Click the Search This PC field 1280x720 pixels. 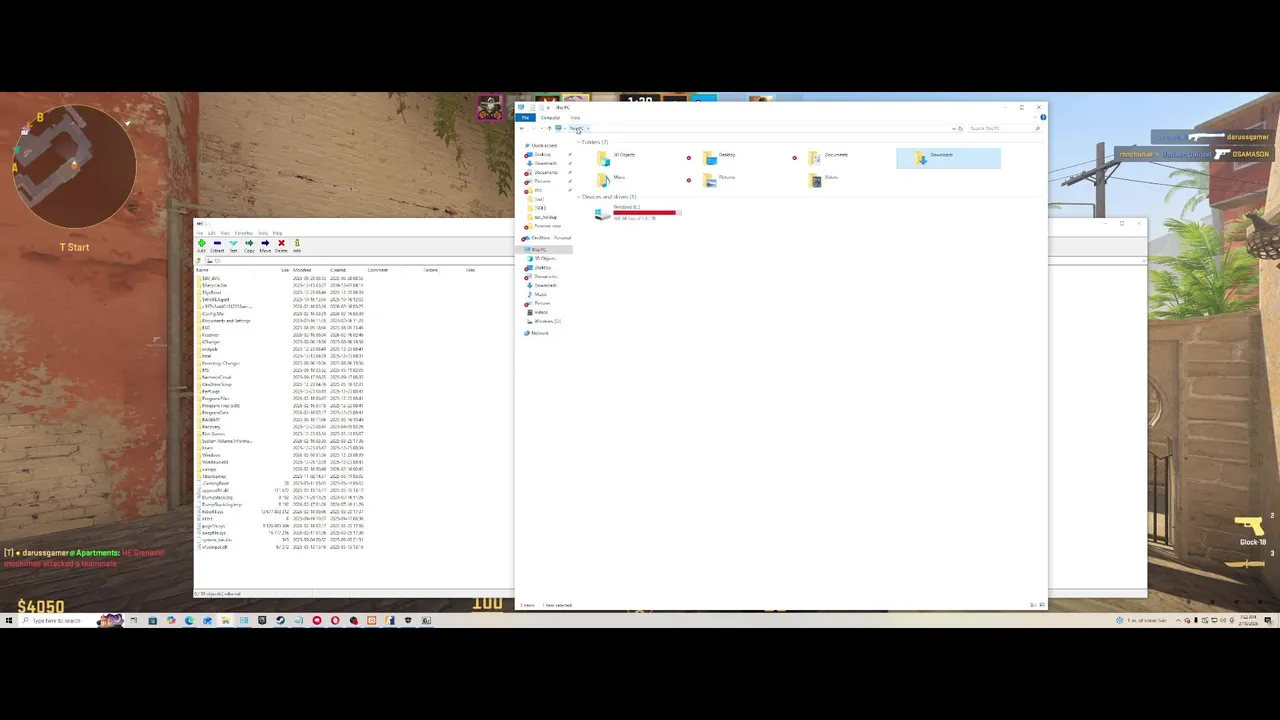(x=1005, y=128)
